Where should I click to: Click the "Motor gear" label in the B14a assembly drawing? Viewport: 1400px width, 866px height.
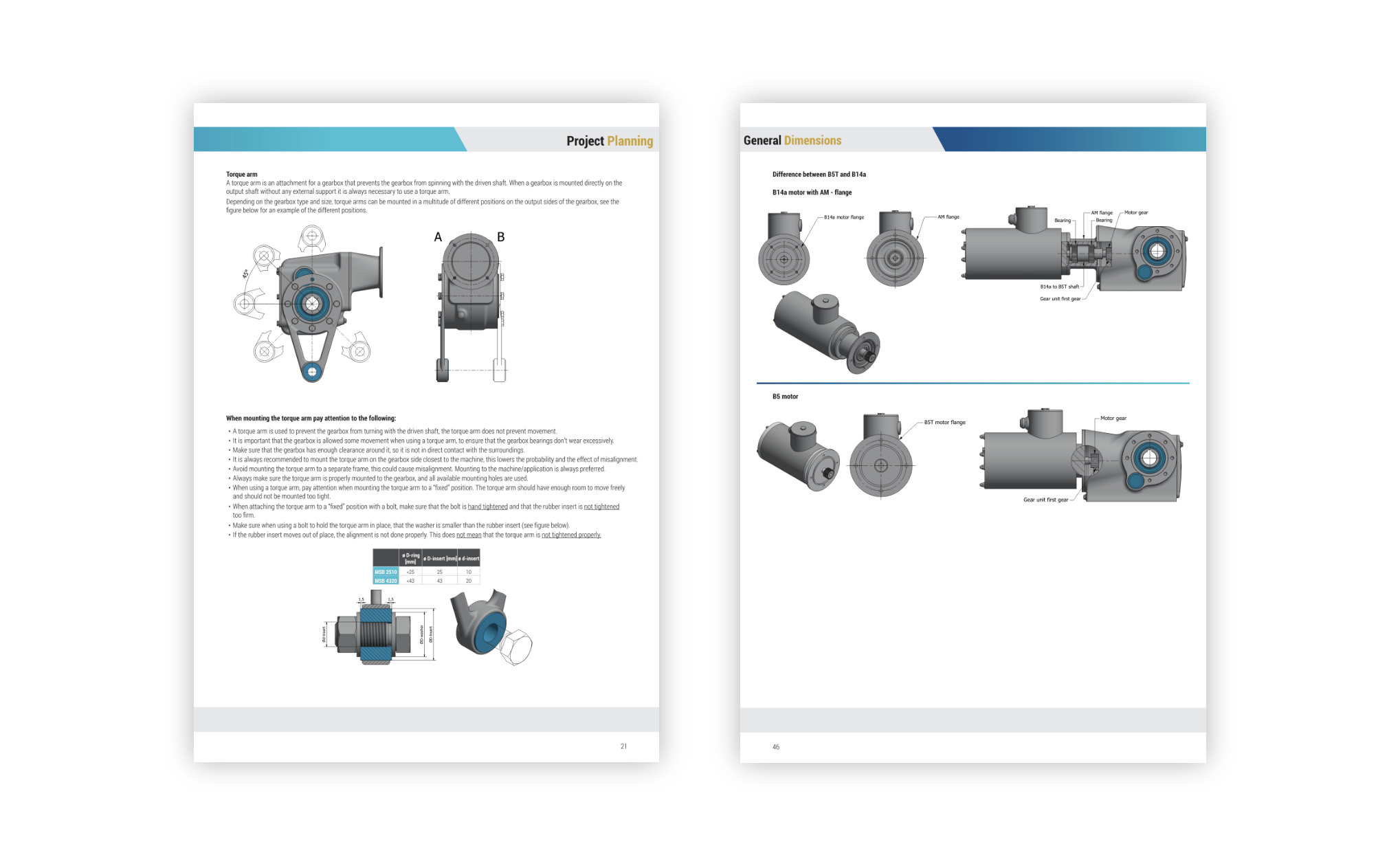coord(1136,212)
